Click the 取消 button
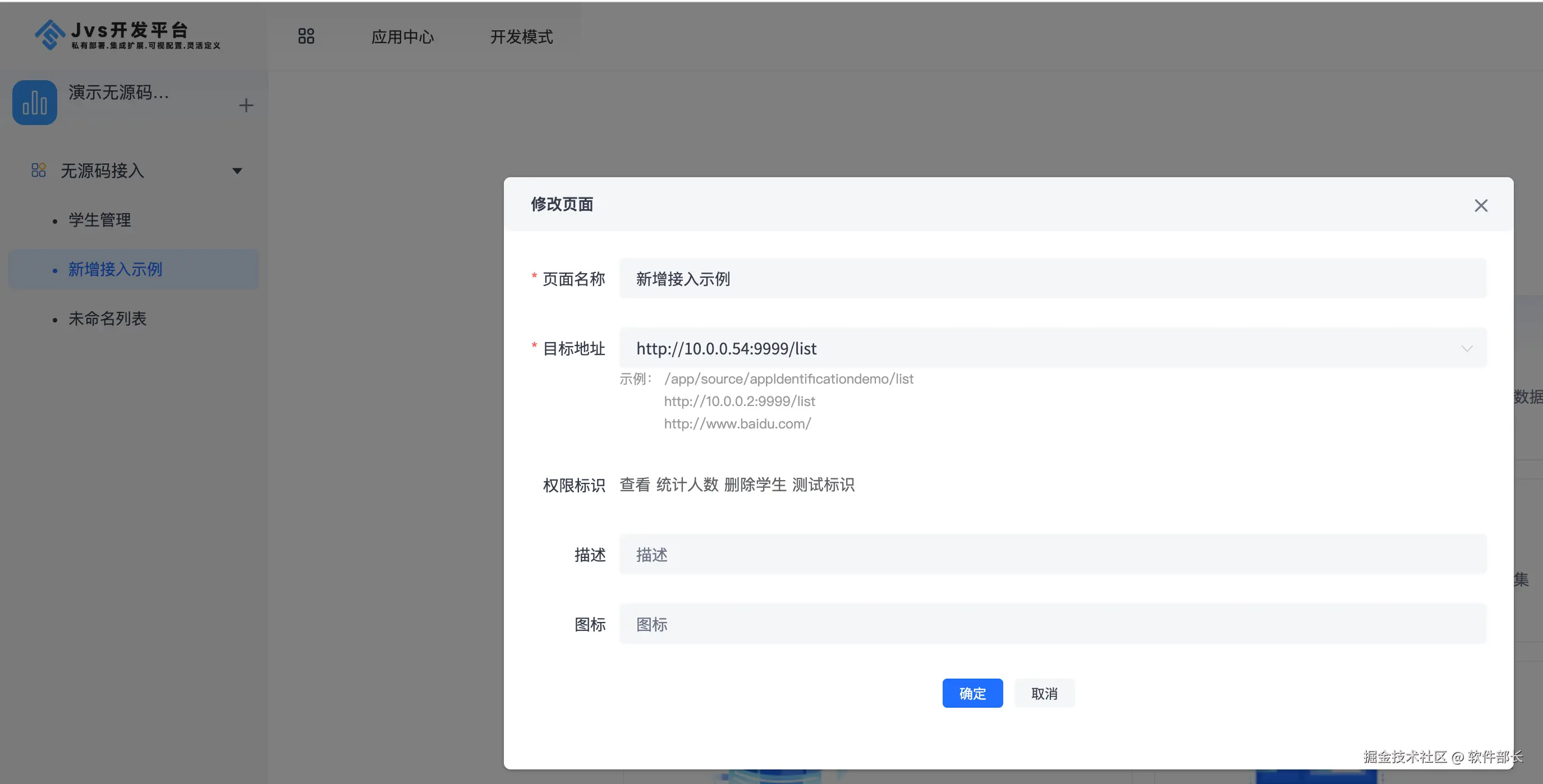This screenshot has height=784, width=1543. 1044,693
